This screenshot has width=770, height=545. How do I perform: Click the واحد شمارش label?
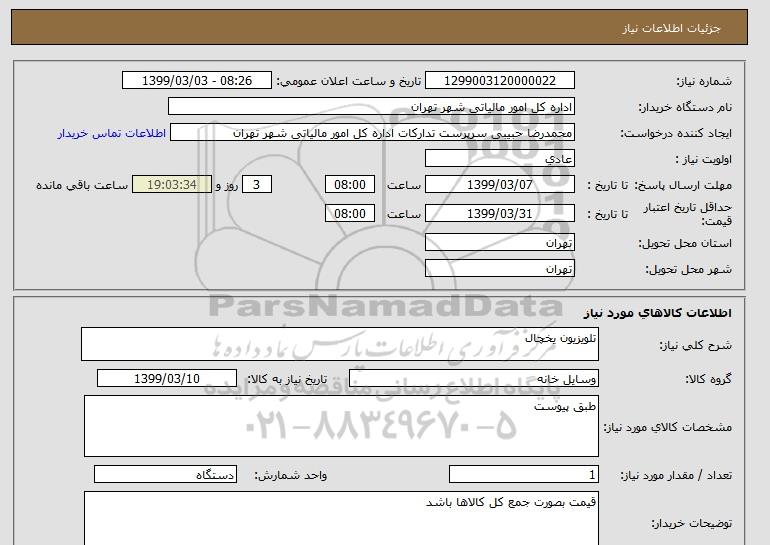point(291,475)
